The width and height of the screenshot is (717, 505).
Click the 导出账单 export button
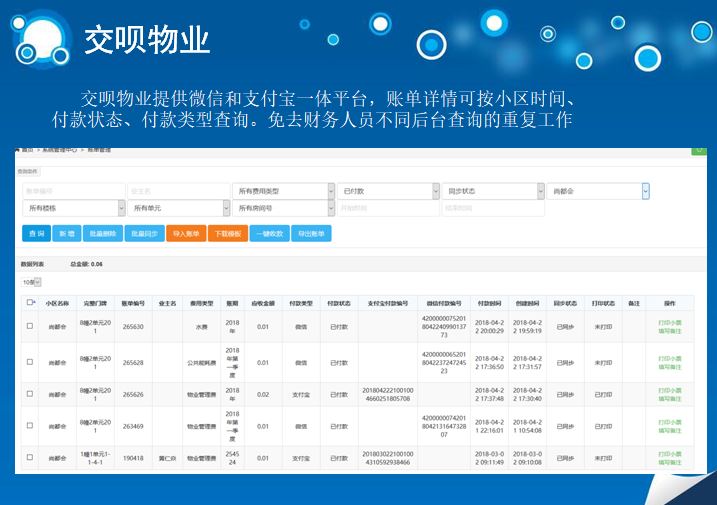coord(311,233)
